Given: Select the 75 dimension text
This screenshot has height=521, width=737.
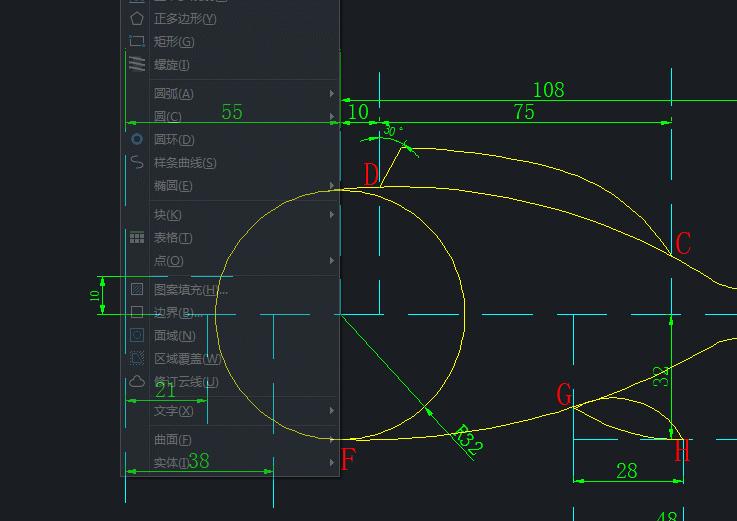Looking at the screenshot, I should 524,112.
